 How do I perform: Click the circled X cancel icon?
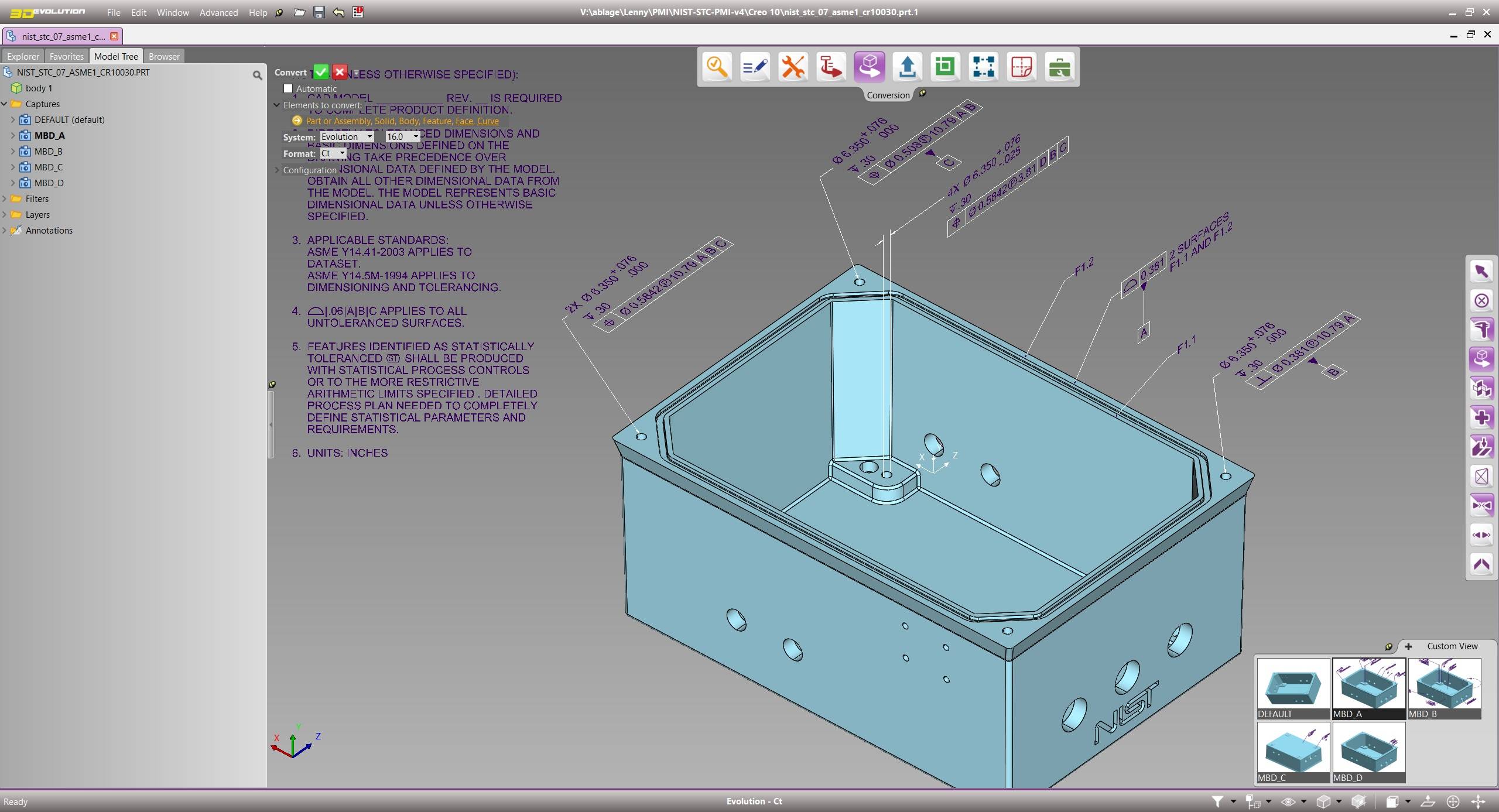1481,301
